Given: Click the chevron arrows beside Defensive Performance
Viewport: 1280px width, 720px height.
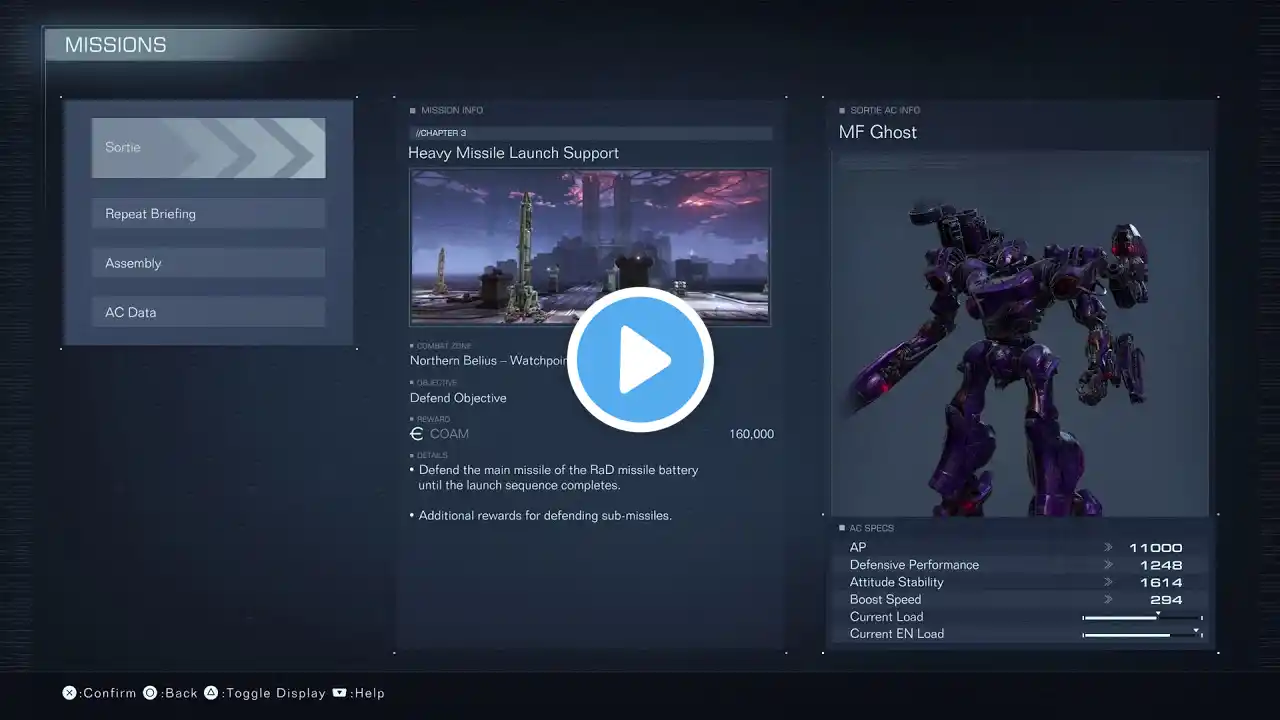Looking at the screenshot, I should pyautogui.click(x=1108, y=565).
